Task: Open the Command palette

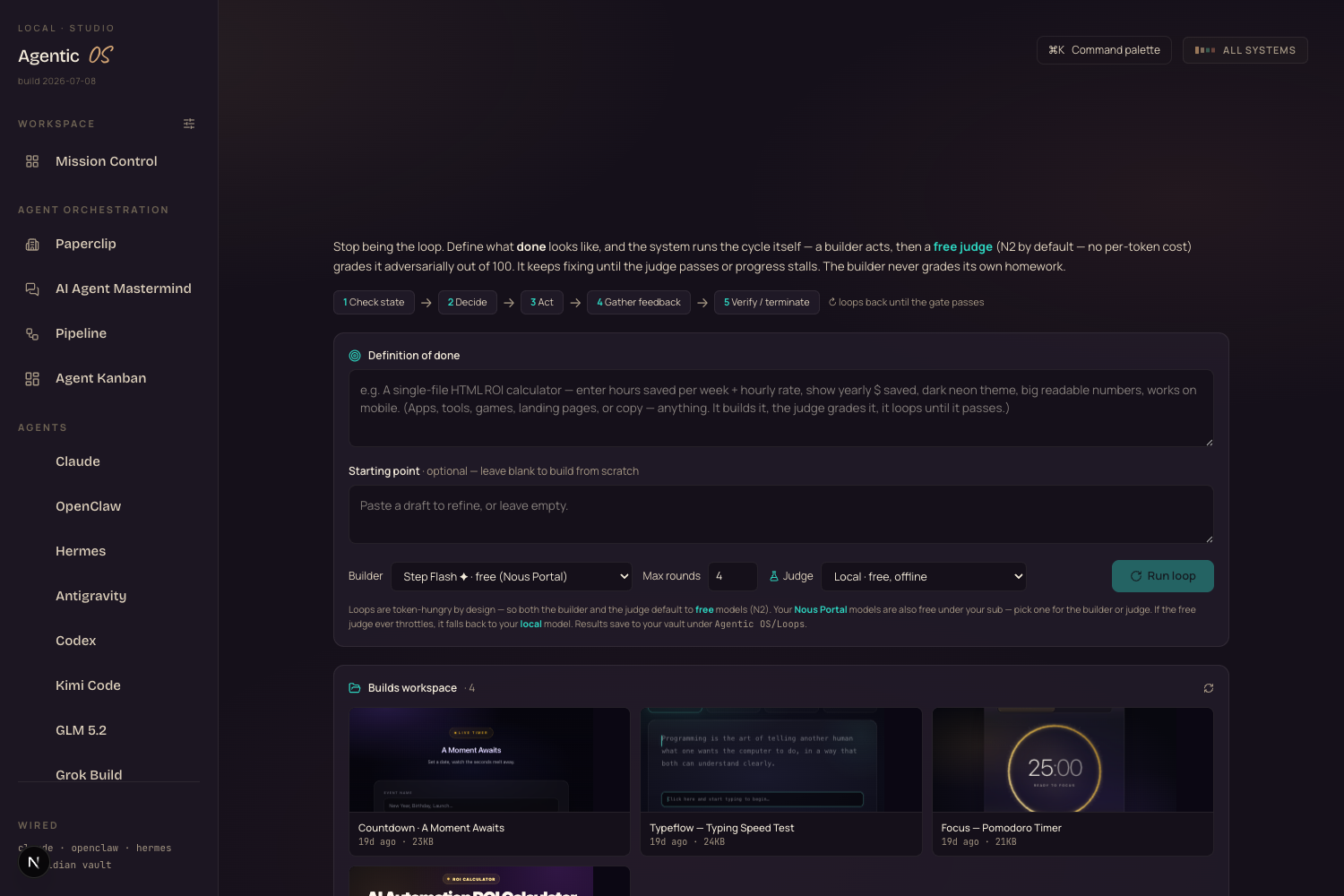Action: 1104,50
